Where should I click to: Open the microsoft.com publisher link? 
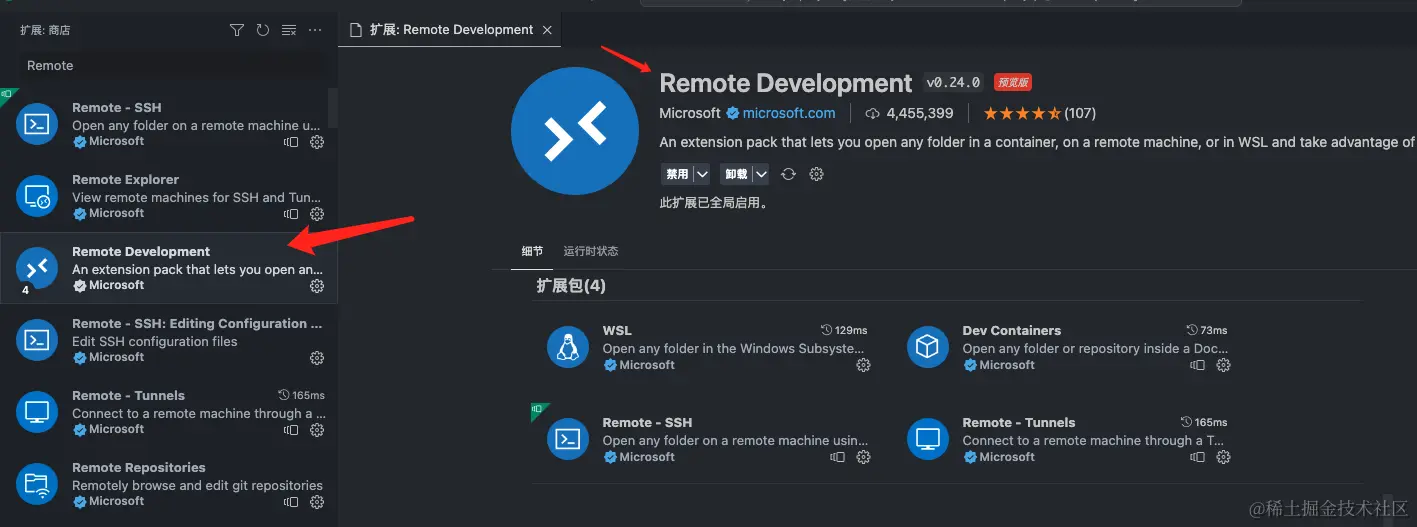pos(789,113)
